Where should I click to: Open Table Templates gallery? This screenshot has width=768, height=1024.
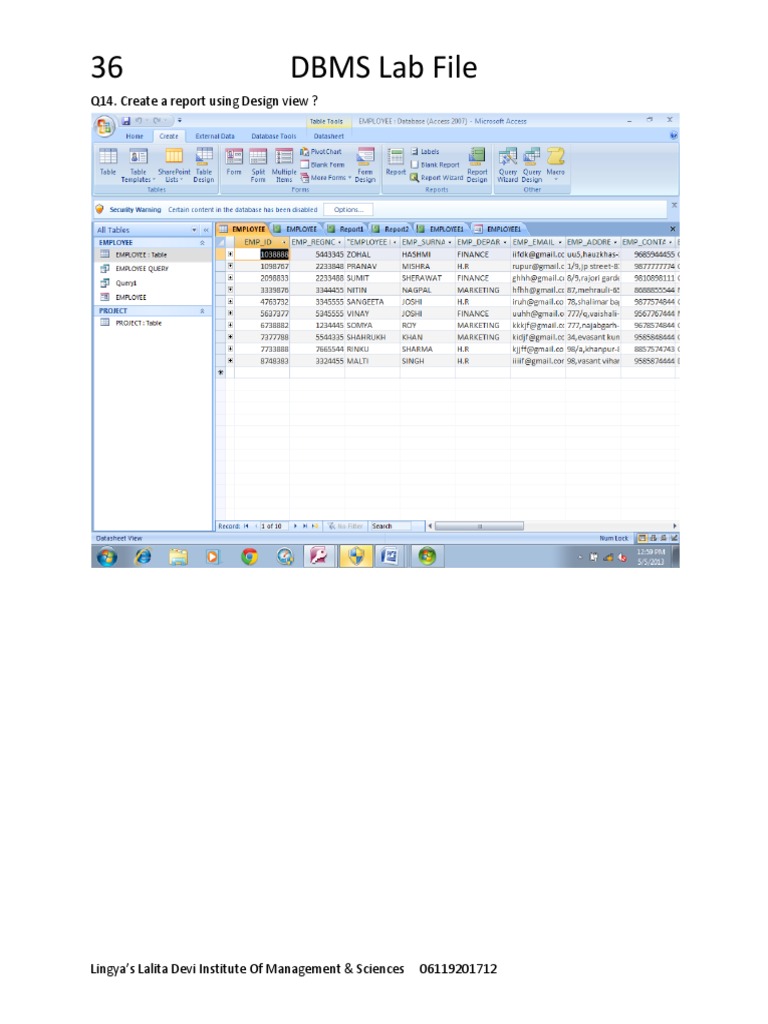tap(138, 165)
